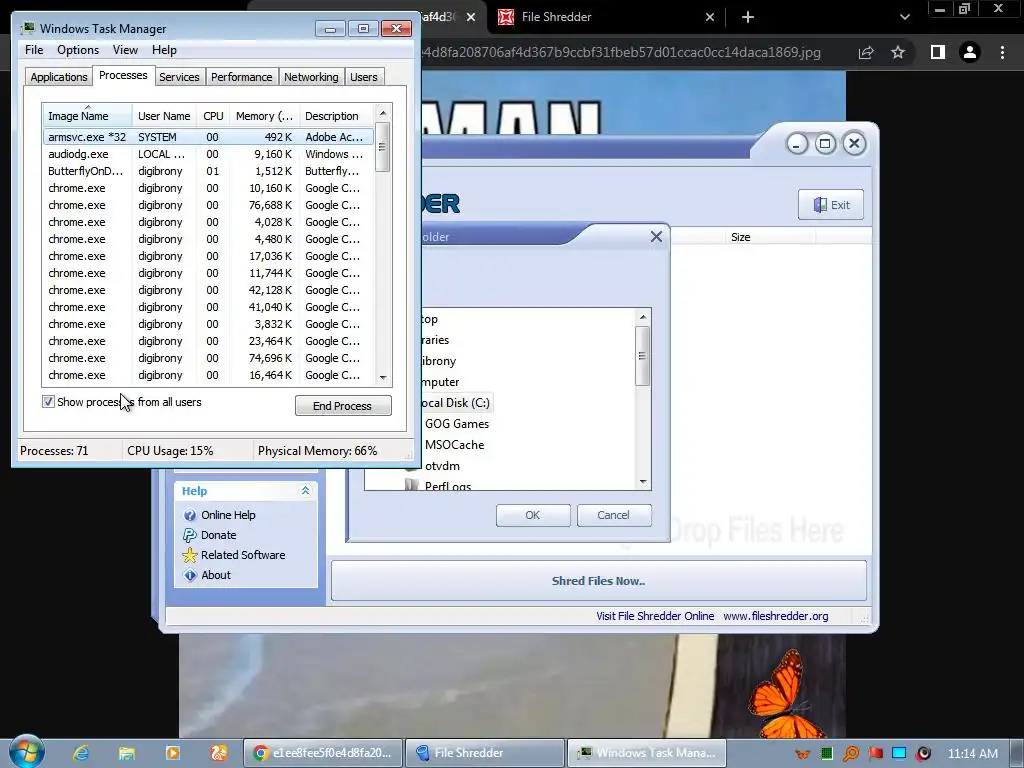Click the Related Software star icon
Screen dimensions: 1024x768
pos(189,555)
